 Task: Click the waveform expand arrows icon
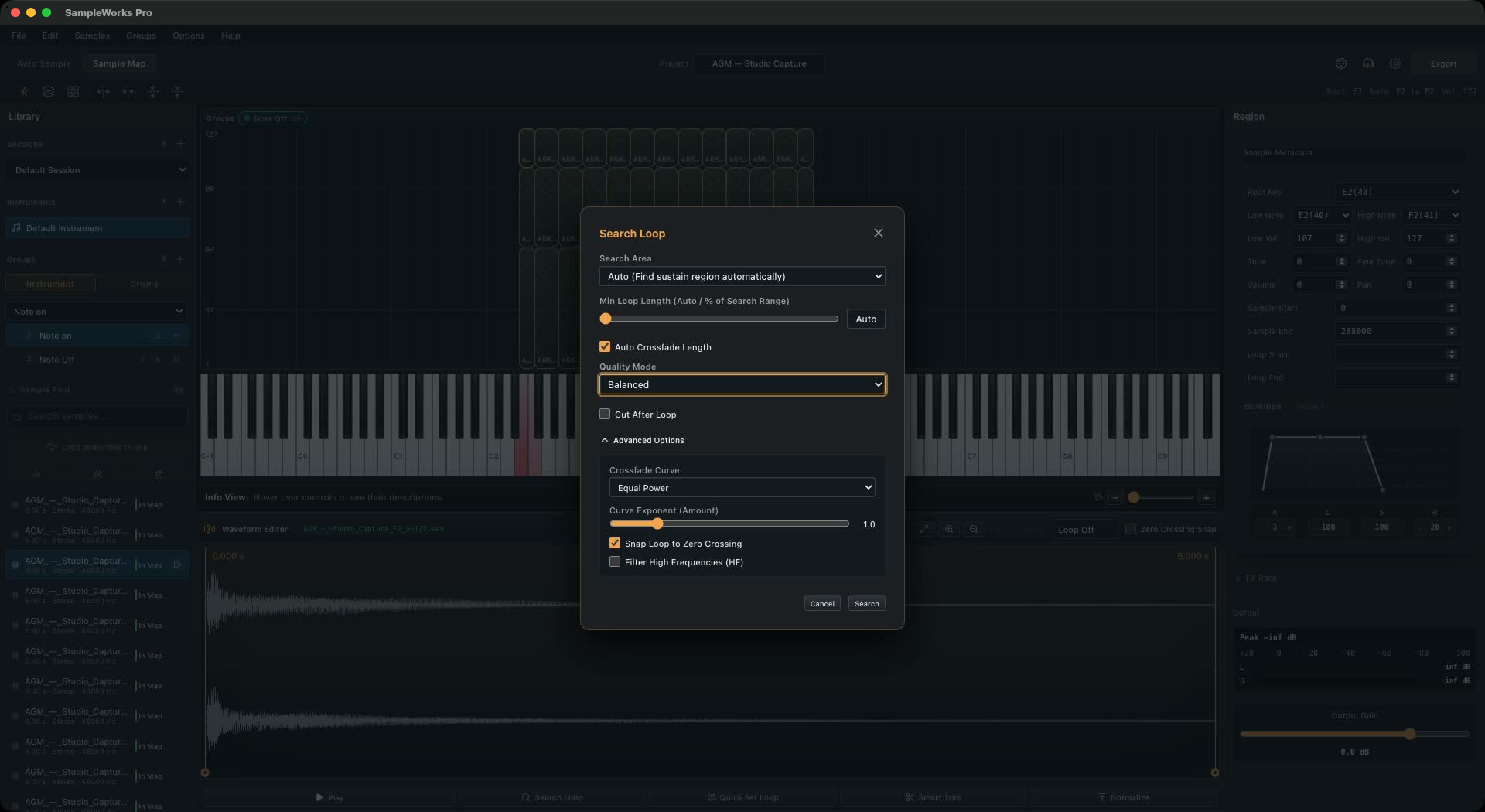click(924, 529)
